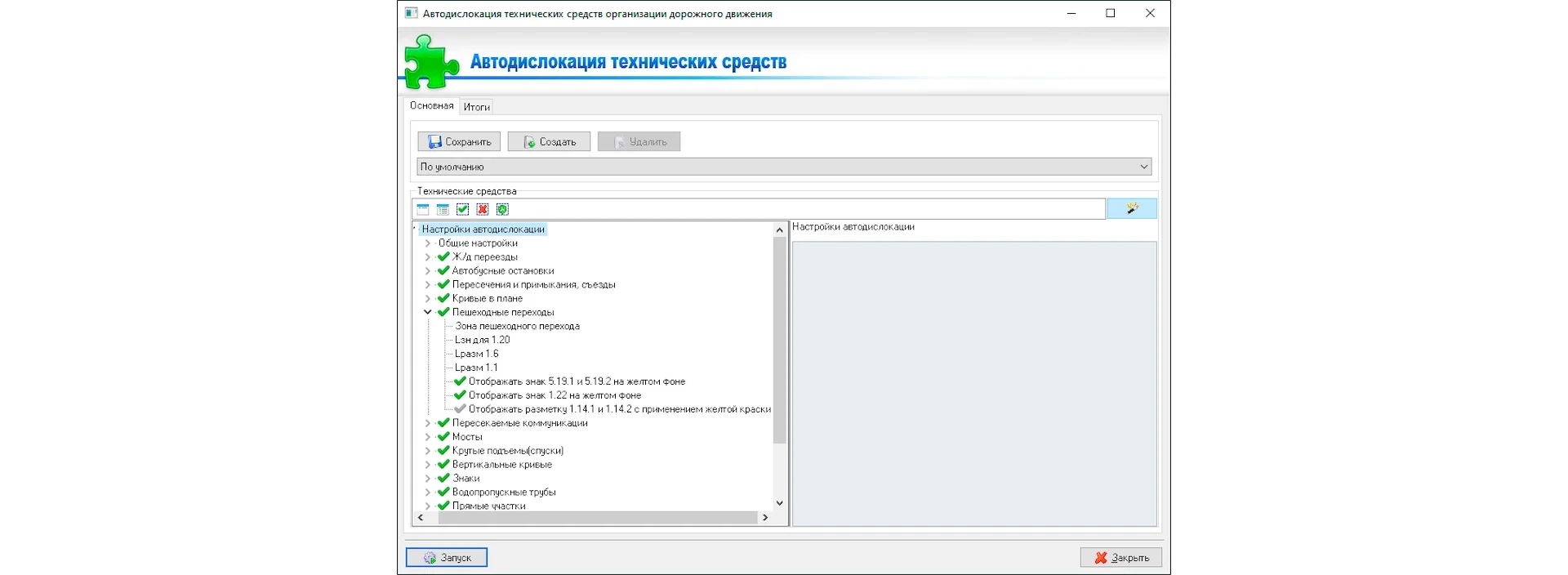
Task: Click the Сохранить button with floppy disk icon
Action: pos(459,142)
